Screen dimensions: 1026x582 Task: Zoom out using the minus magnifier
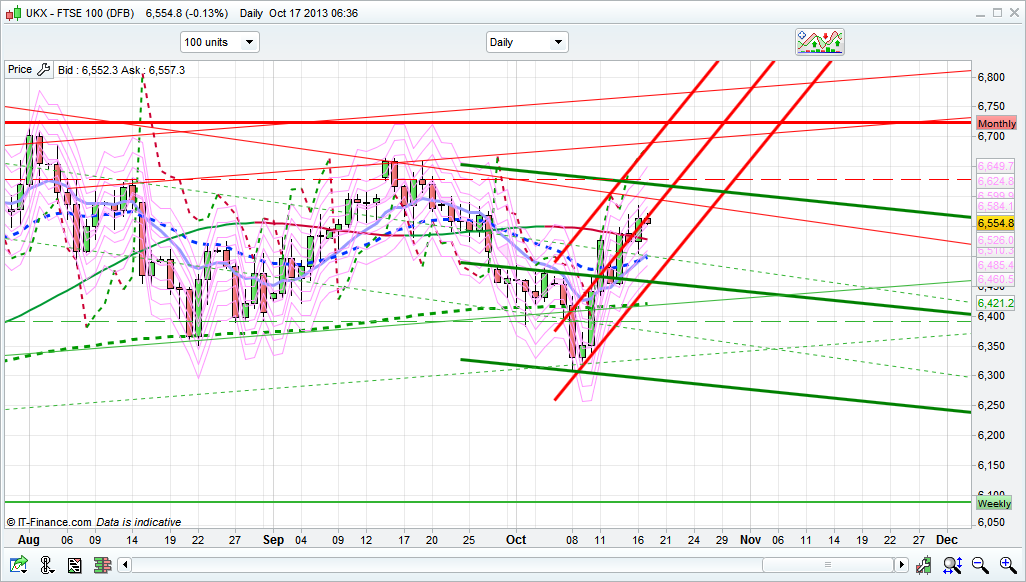(x=979, y=566)
